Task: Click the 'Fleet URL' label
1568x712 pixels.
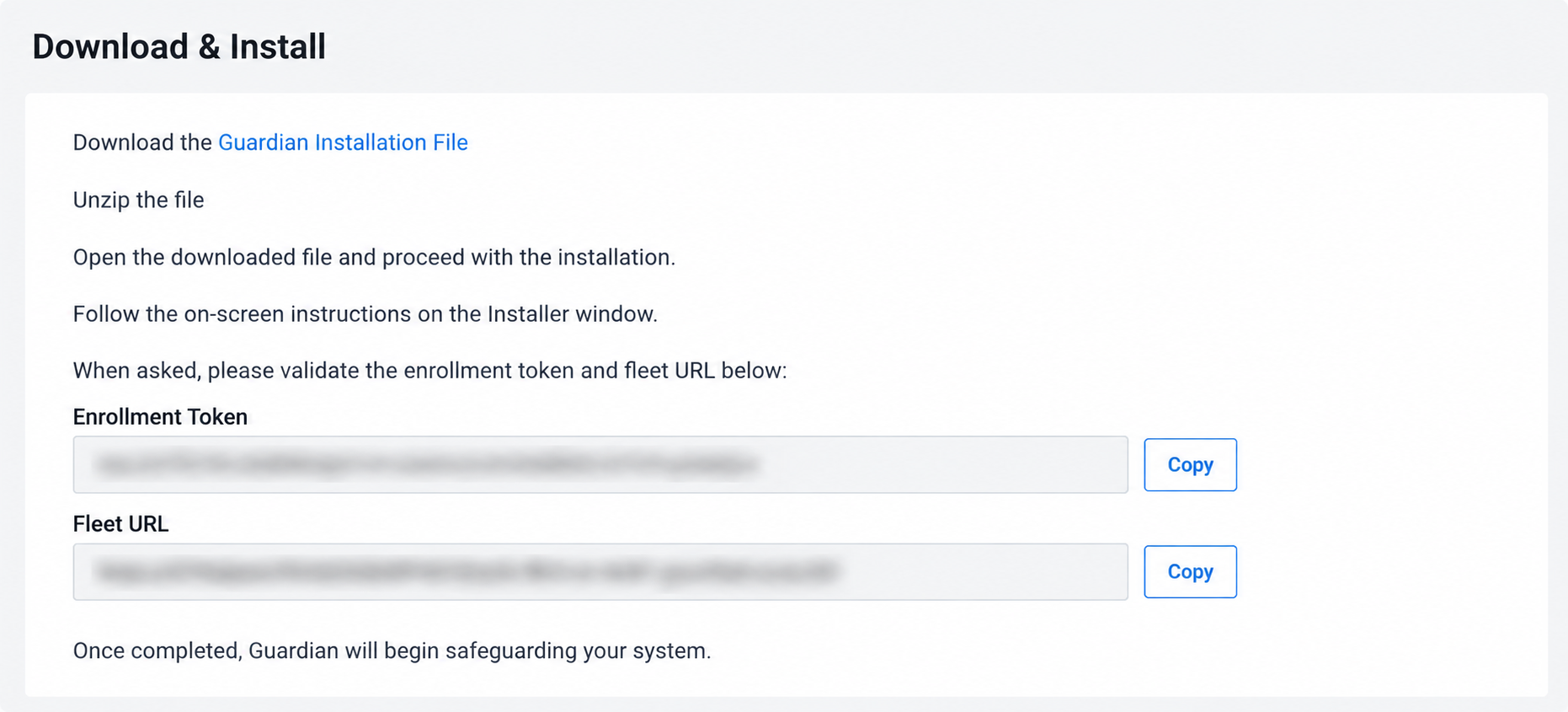Action: 120,524
